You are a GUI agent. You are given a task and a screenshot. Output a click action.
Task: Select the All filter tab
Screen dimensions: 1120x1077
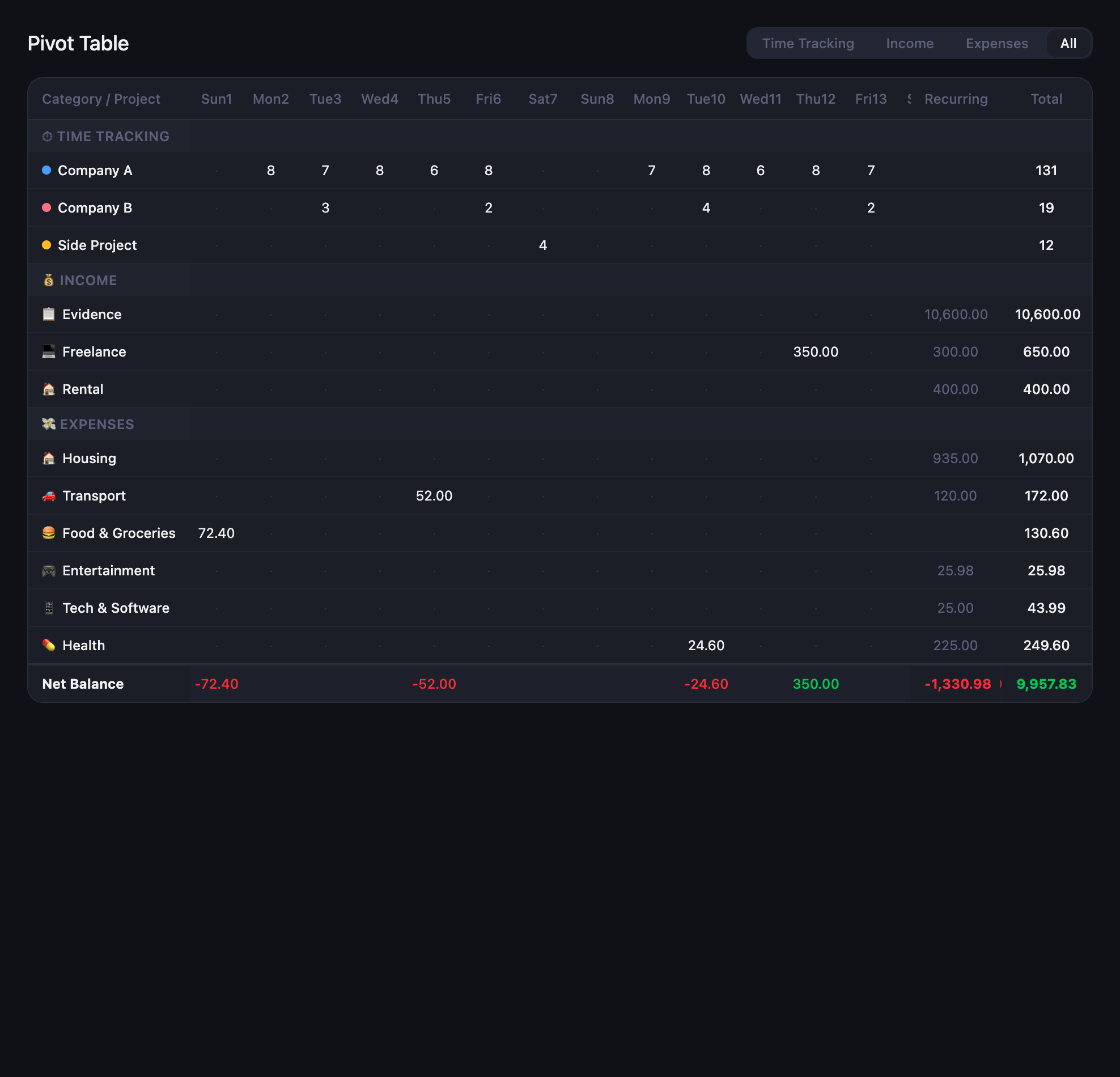pyautogui.click(x=1067, y=44)
